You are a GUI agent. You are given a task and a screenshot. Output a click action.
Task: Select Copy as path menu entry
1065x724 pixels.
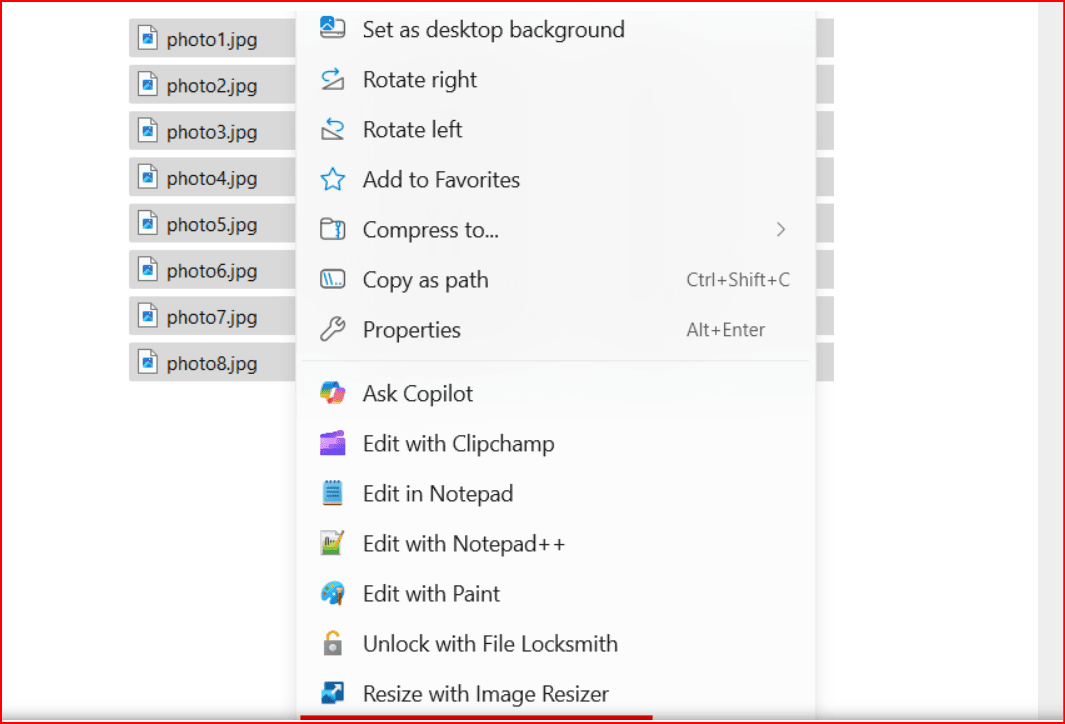coord(425,280)
